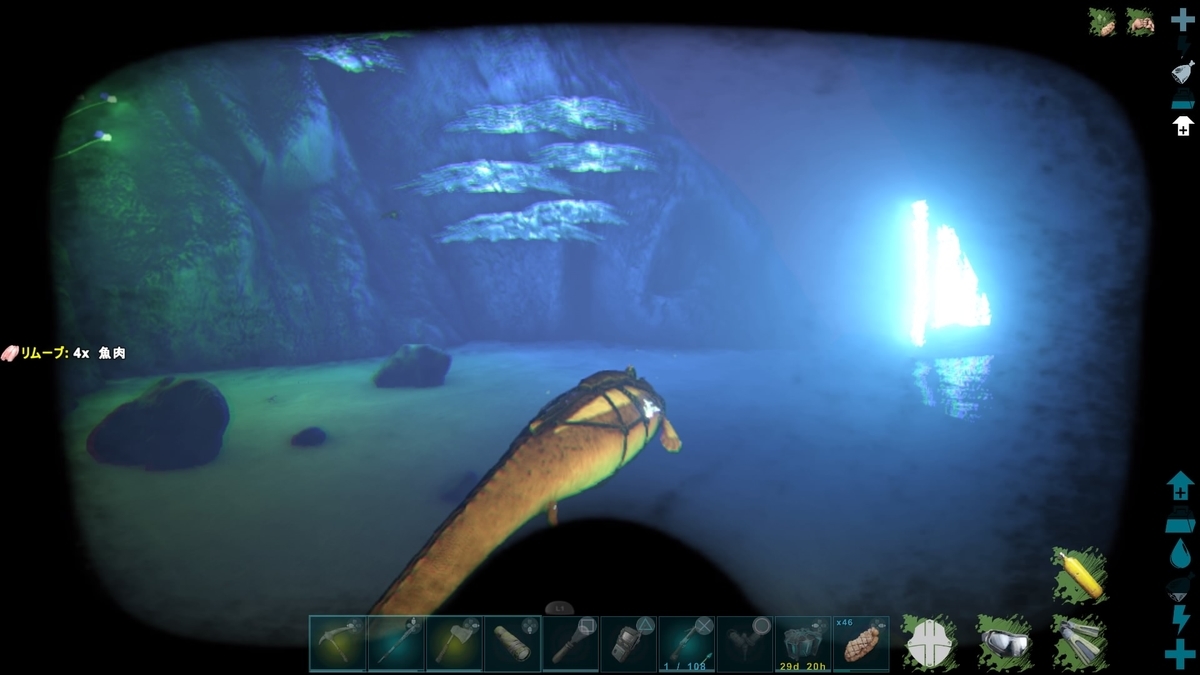The height and width of the screenshot is (675, 1200).
Task: Click the mount health plus icon top right
Action: click(x=1182, y=21)
